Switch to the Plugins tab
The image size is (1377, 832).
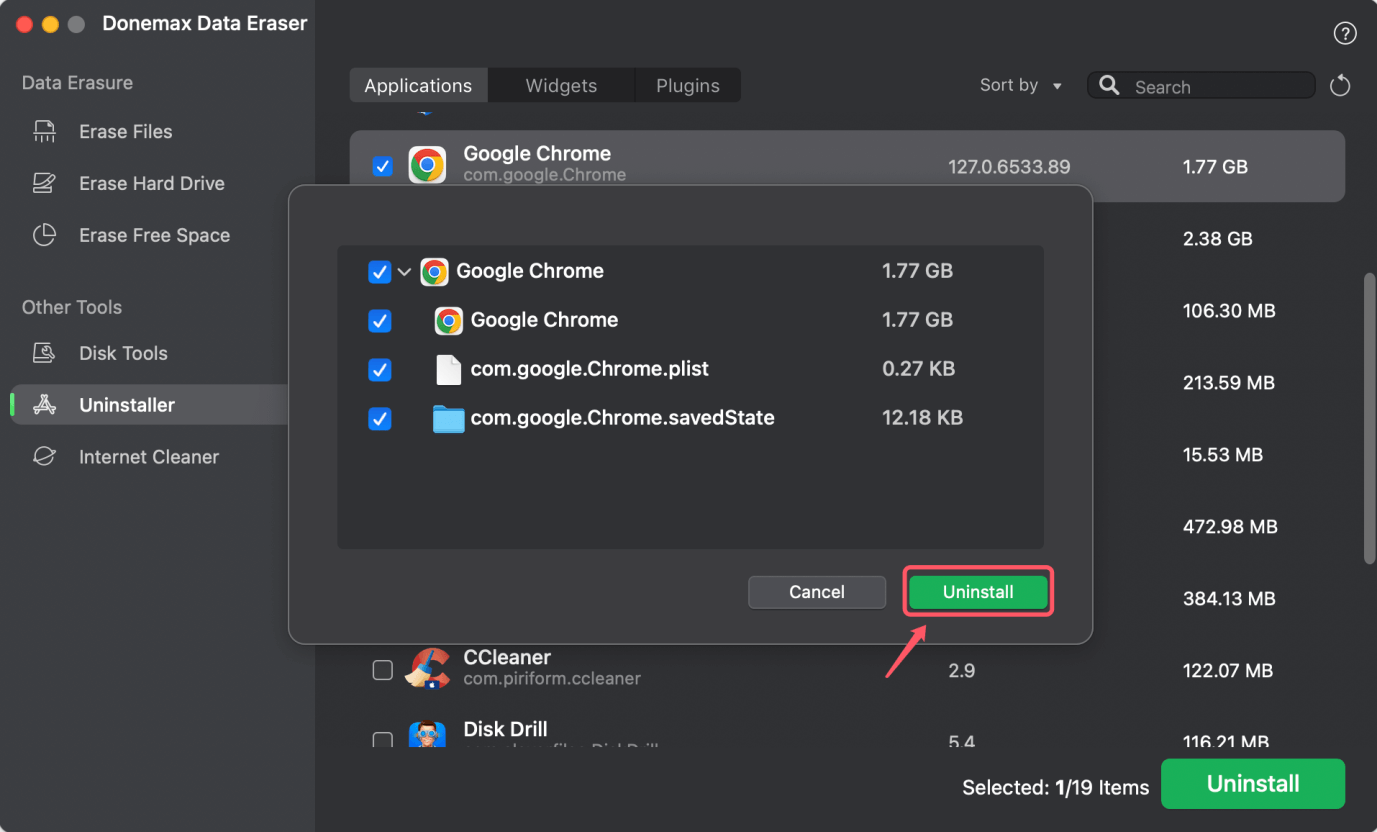688,86
